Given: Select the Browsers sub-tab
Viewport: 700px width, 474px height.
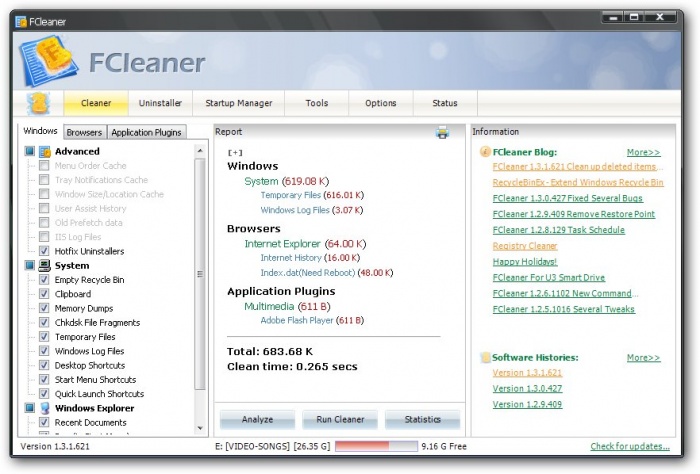Looking at the screenshot, I should pyautogui.click(x=84, y=133).
